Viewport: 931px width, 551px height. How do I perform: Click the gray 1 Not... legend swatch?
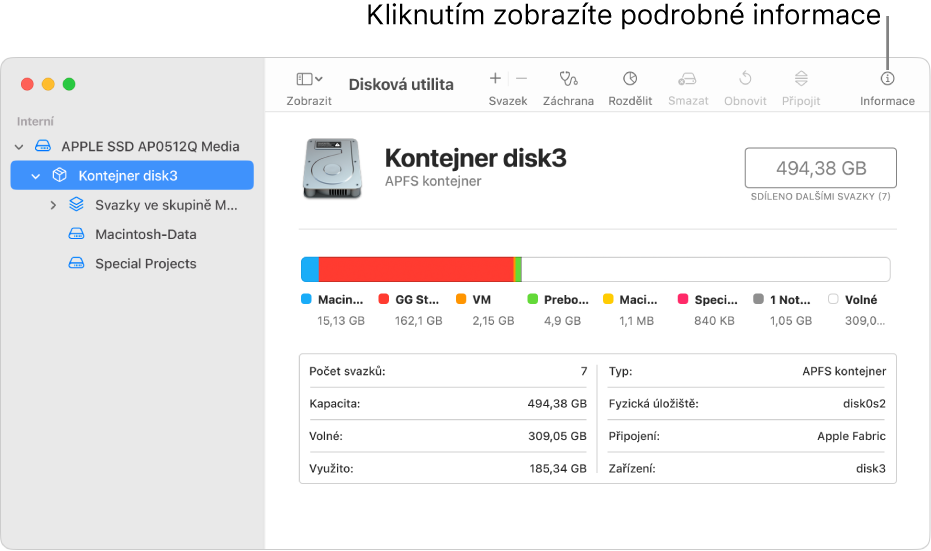[758, 299]
